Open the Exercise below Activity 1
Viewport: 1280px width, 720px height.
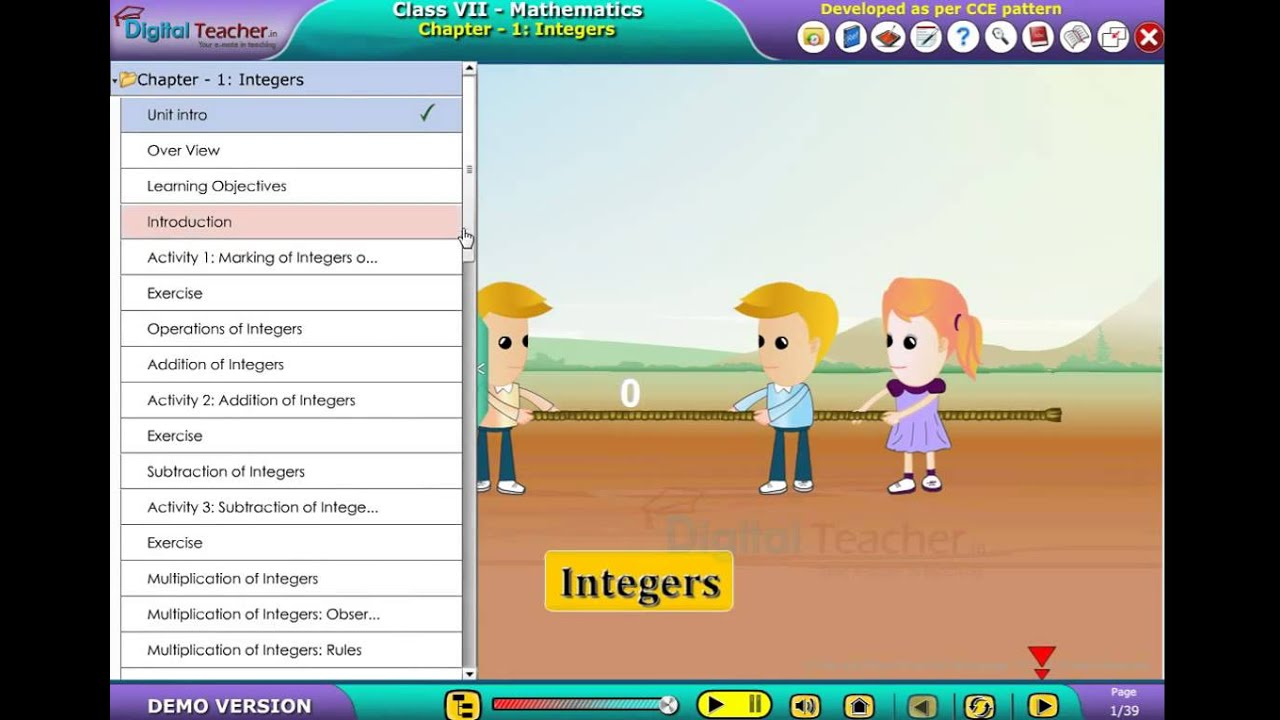coord(291,293)
